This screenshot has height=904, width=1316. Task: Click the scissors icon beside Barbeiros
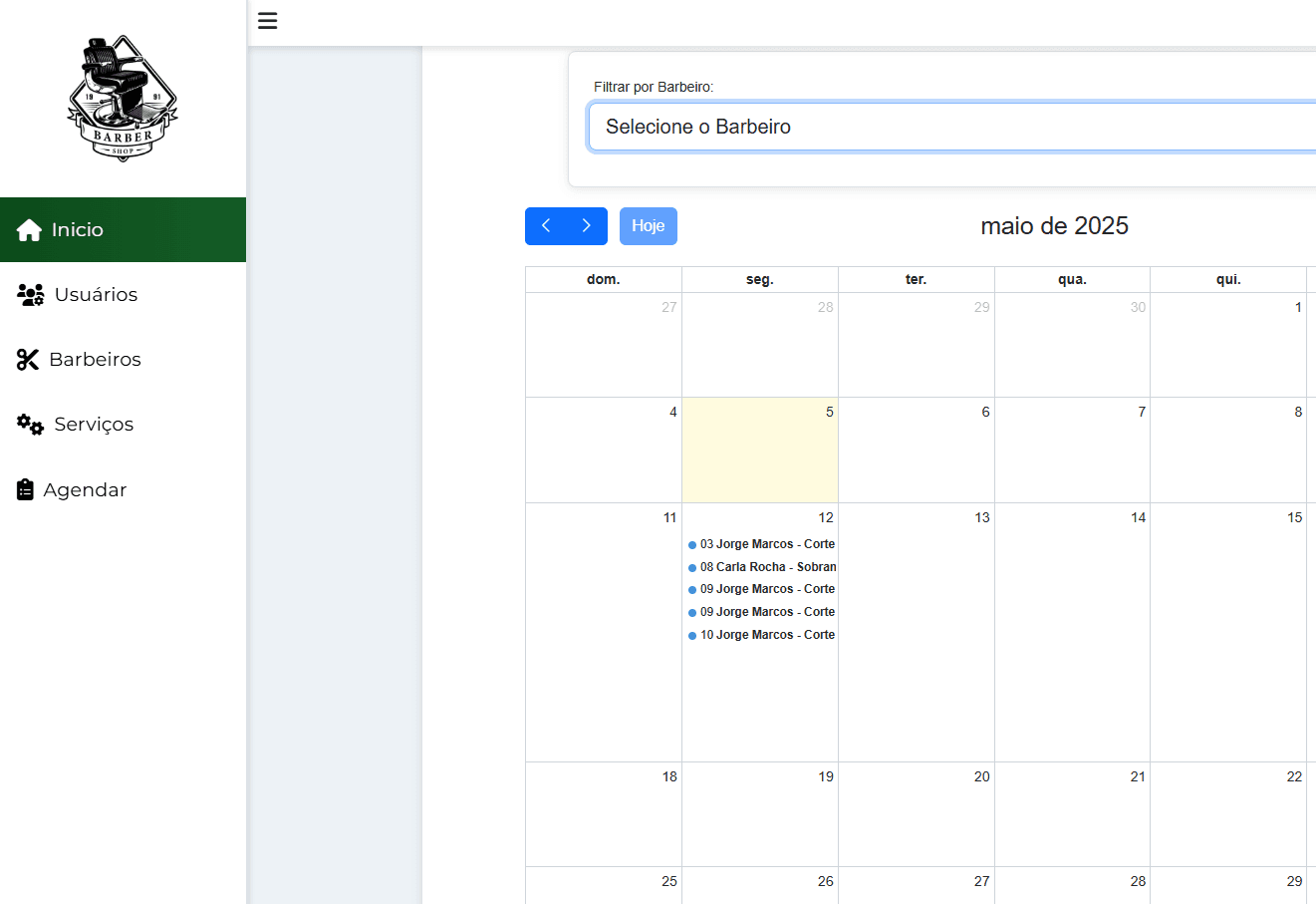(28, 360)
